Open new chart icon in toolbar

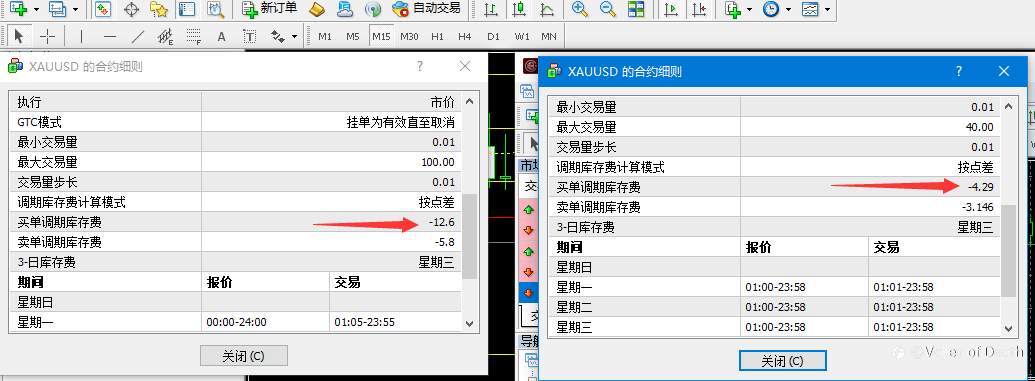[18, 9]
